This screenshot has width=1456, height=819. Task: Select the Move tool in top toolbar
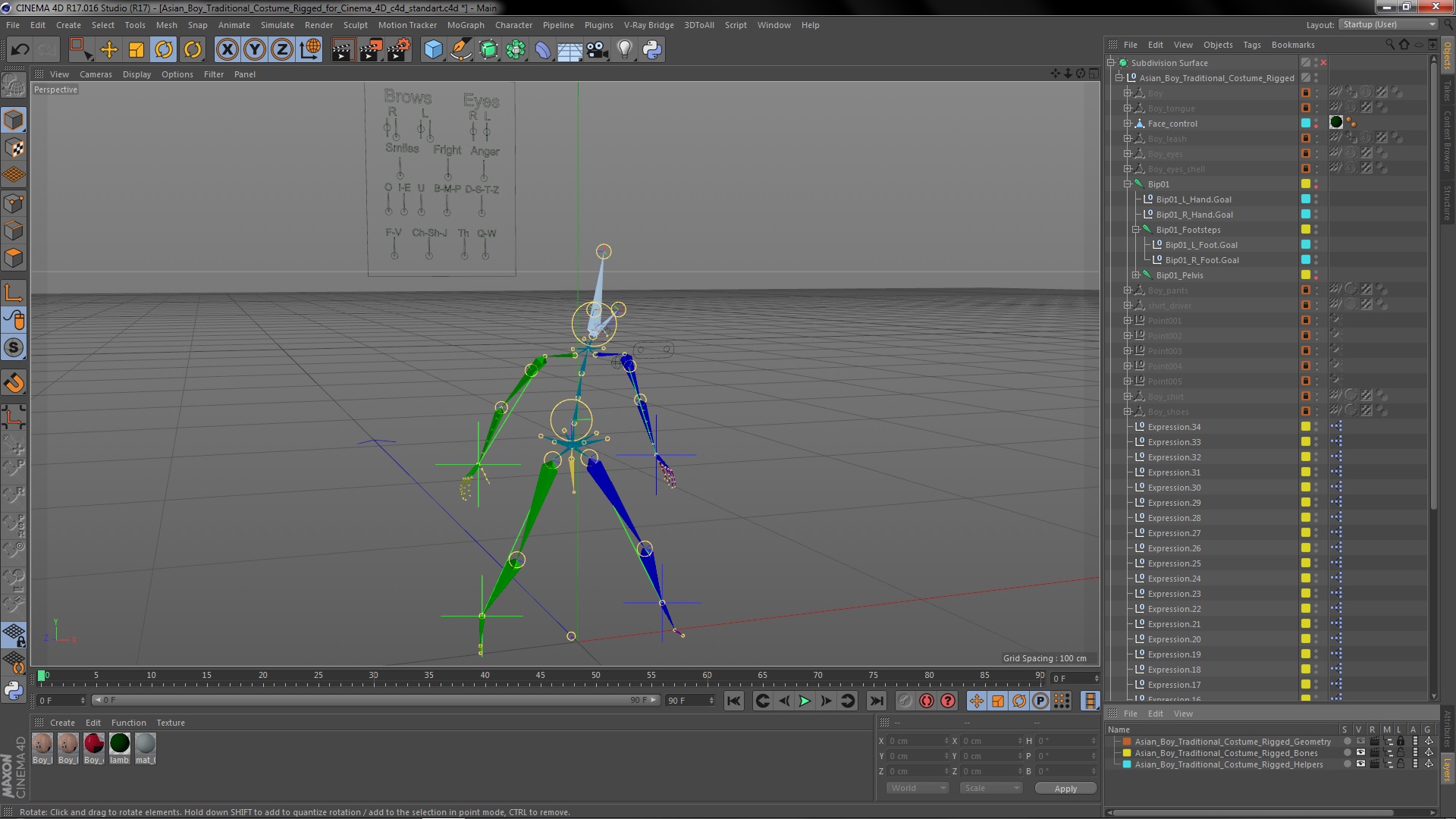(x=109, y=50)
